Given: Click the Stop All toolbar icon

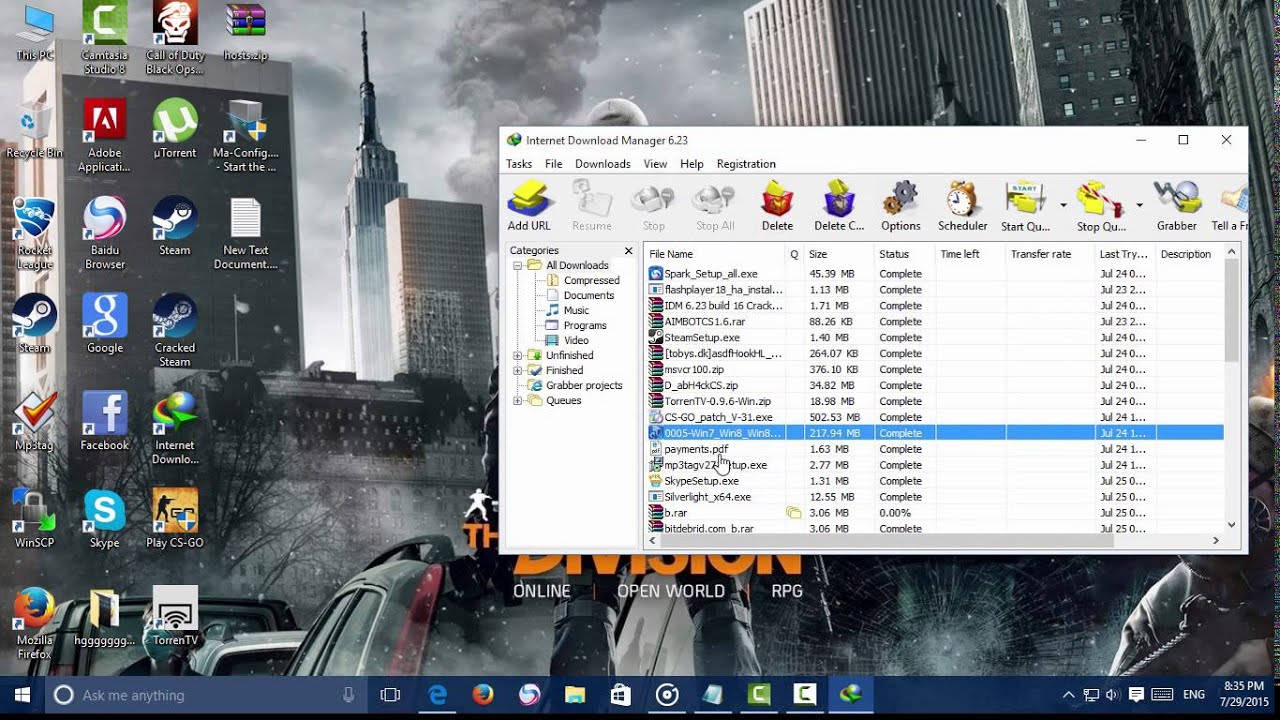Looking at the screenshot, I should [715, 206].
